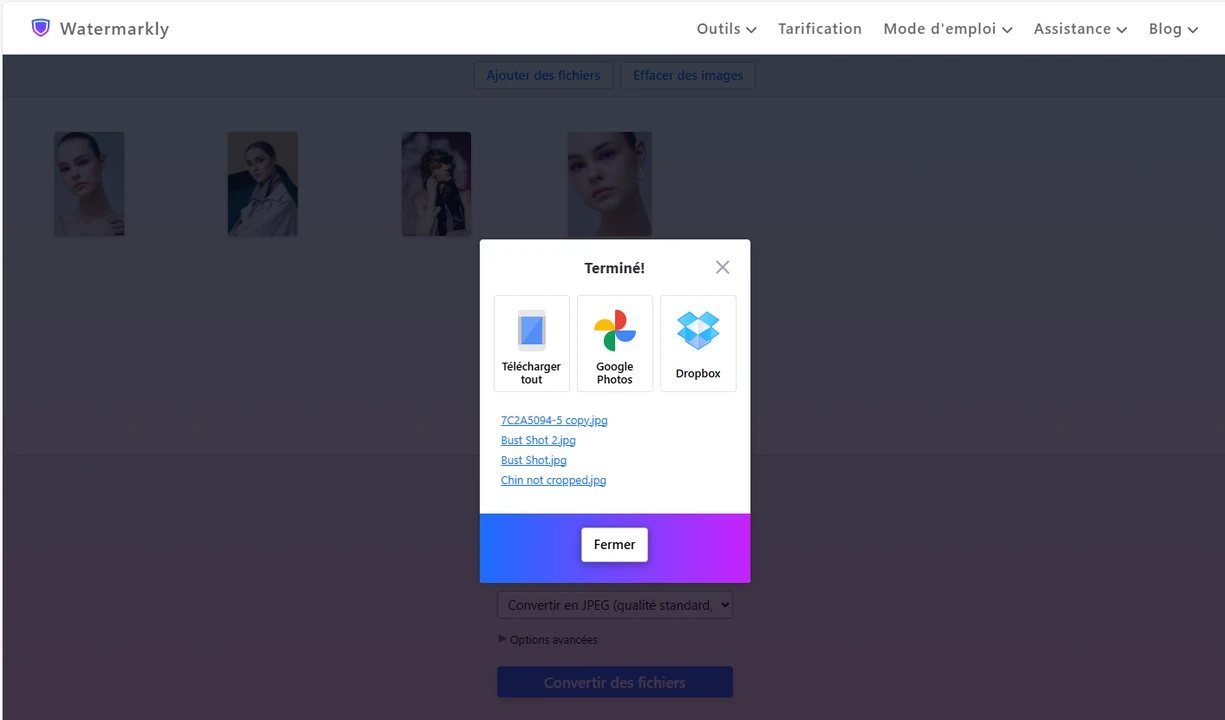
Task: Click the Télécharger tout download icon
Action: pos(531,330)
